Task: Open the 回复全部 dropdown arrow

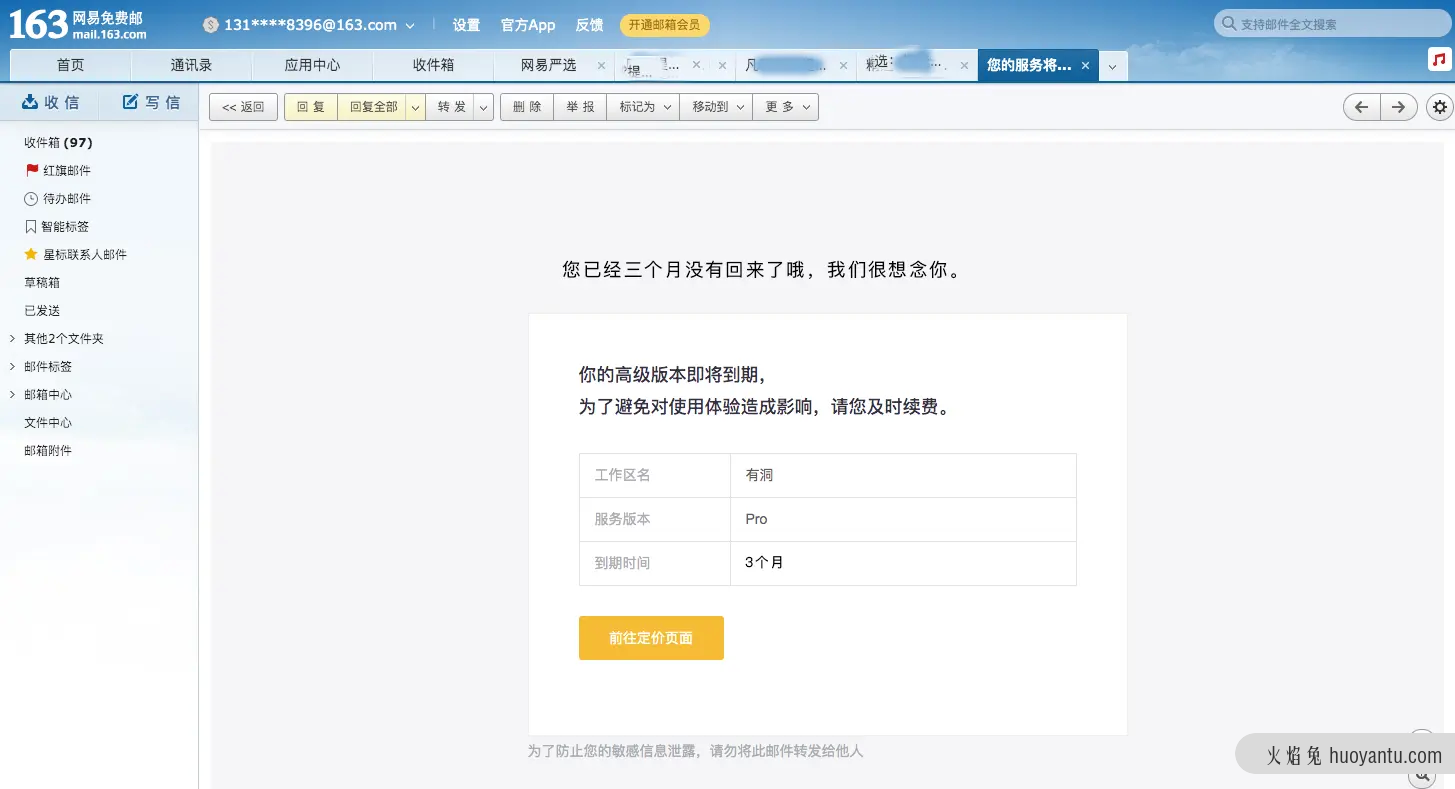Action: (415, 107)
